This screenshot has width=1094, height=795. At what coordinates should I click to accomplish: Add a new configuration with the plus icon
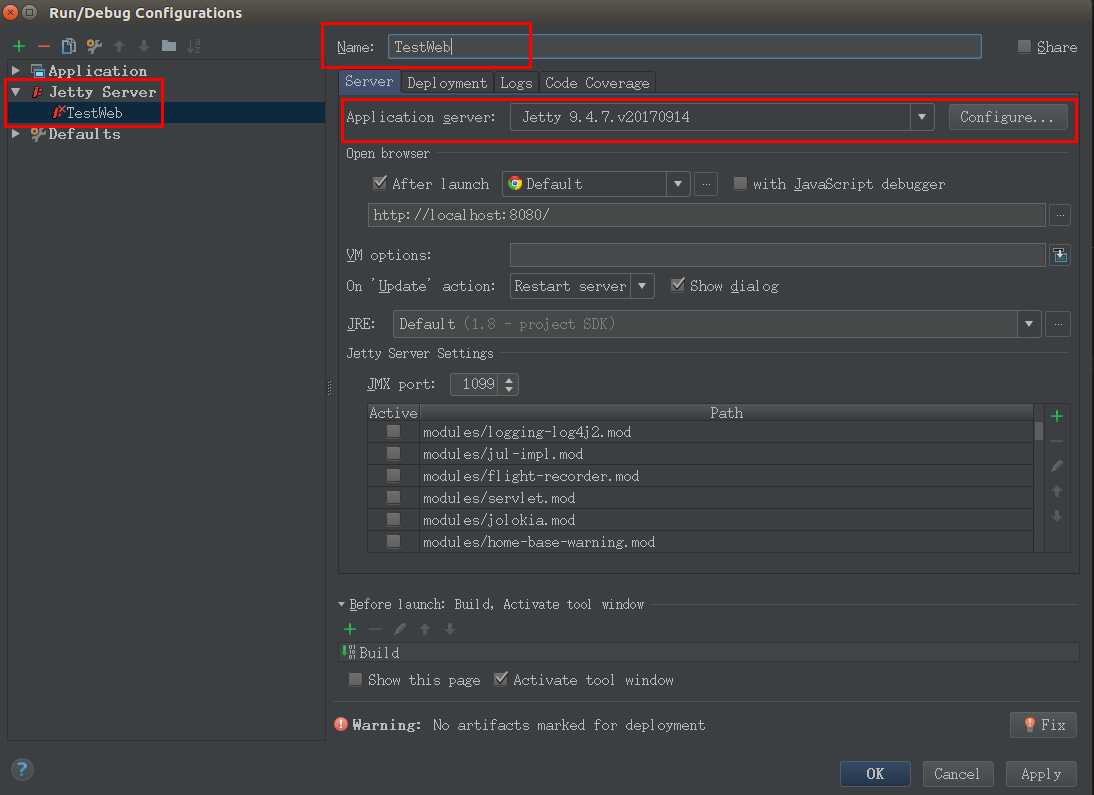tap(19, 46)
